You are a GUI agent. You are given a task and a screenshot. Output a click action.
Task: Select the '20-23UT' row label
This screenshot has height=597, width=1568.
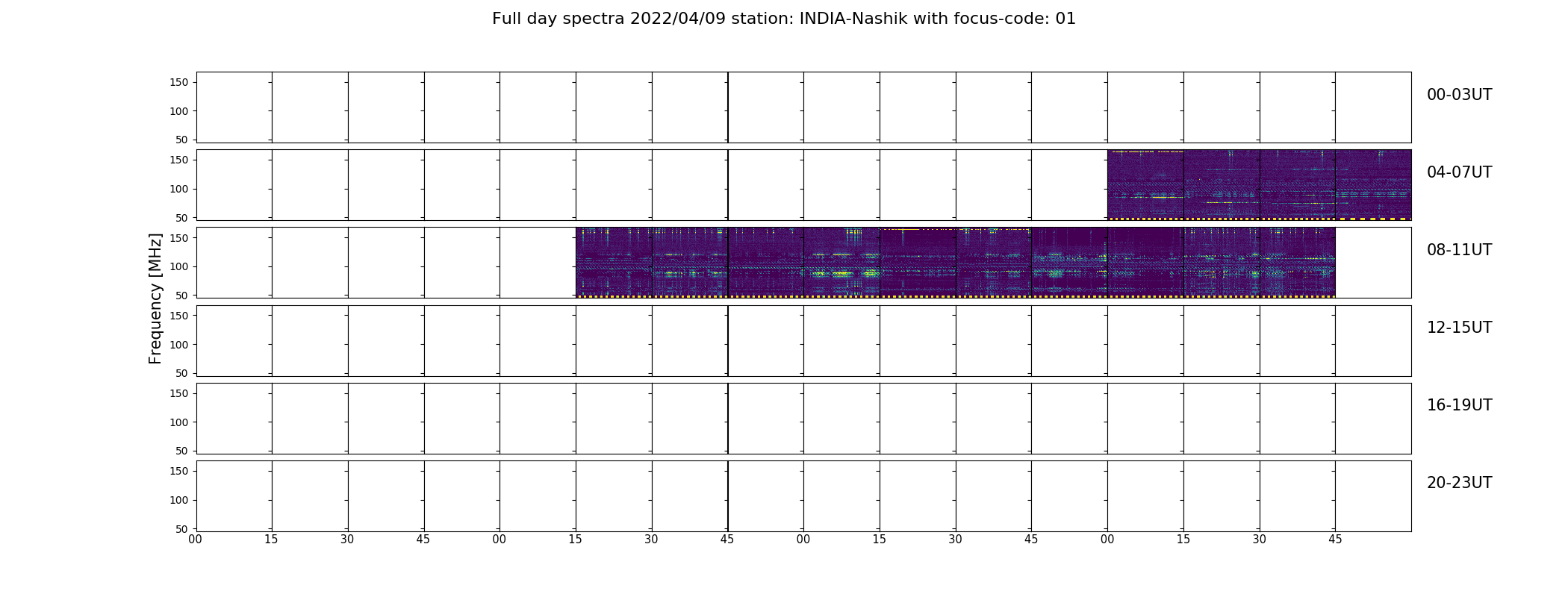pyautogui.click(x=1459, y=483)
